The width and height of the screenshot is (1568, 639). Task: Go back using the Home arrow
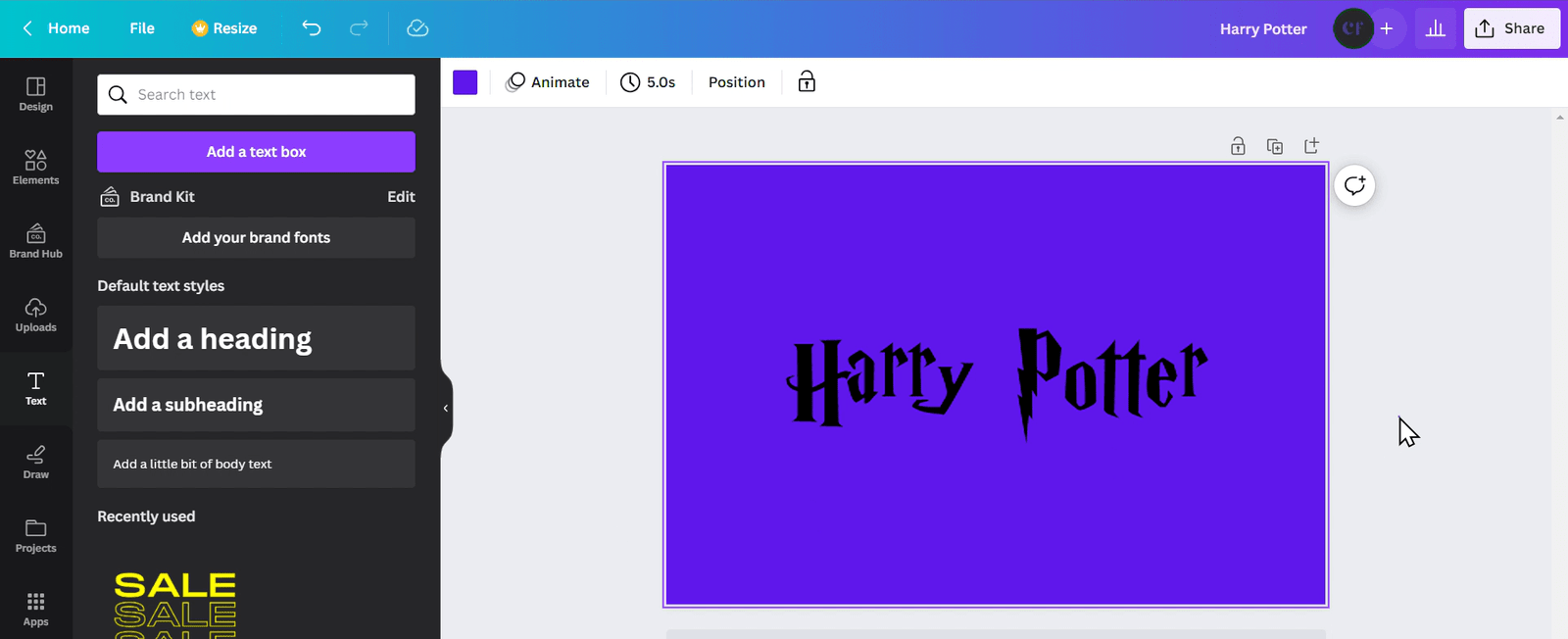[x=27, y=28]
